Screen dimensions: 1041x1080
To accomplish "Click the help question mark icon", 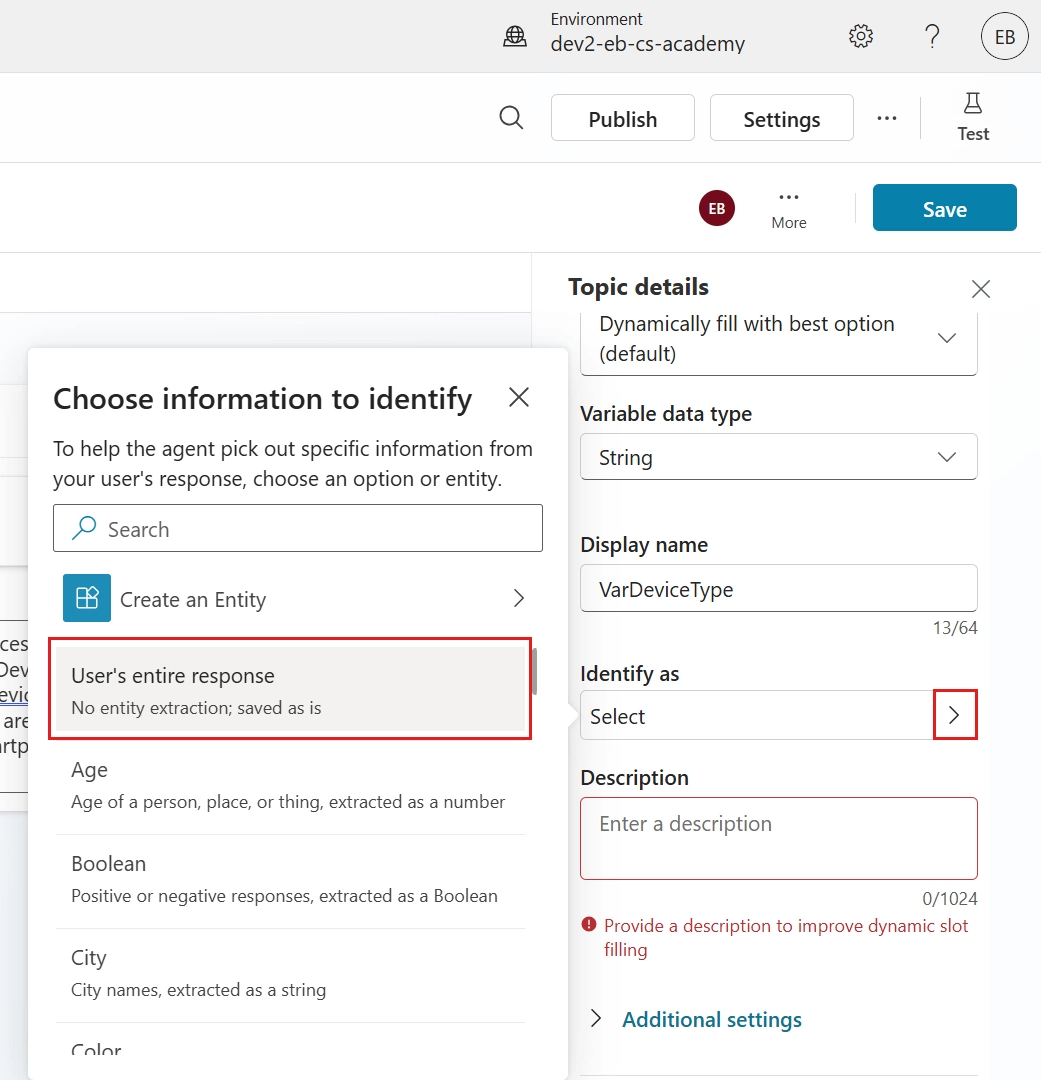I will (932, 37).
